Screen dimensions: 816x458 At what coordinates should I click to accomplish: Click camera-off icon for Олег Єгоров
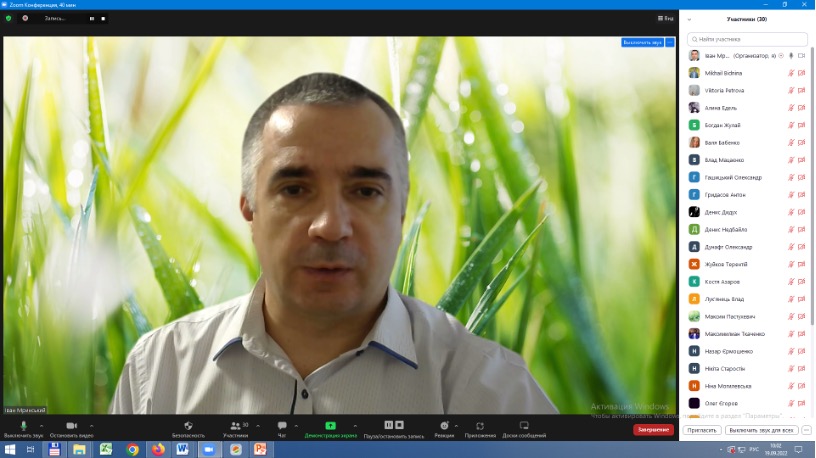point(801,403)
